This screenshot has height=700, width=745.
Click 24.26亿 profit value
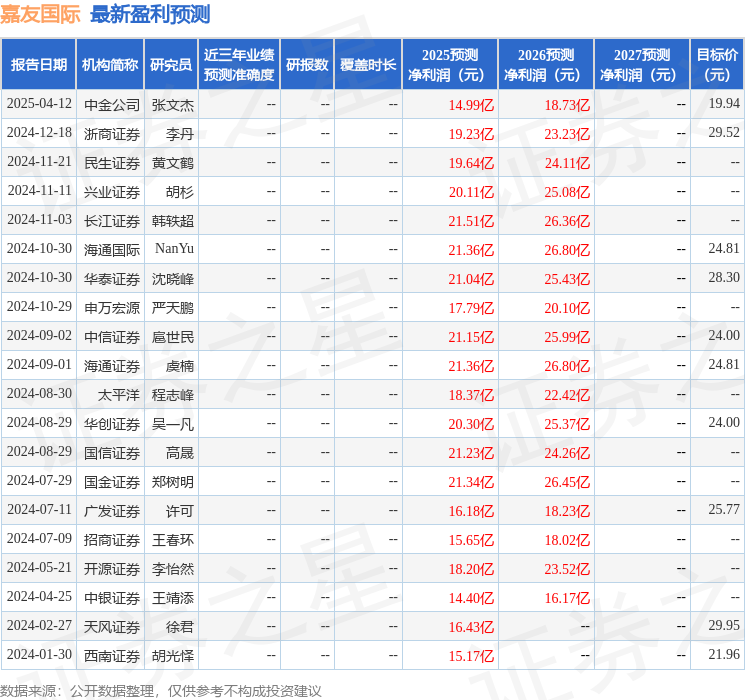click(x=567, y=453)
